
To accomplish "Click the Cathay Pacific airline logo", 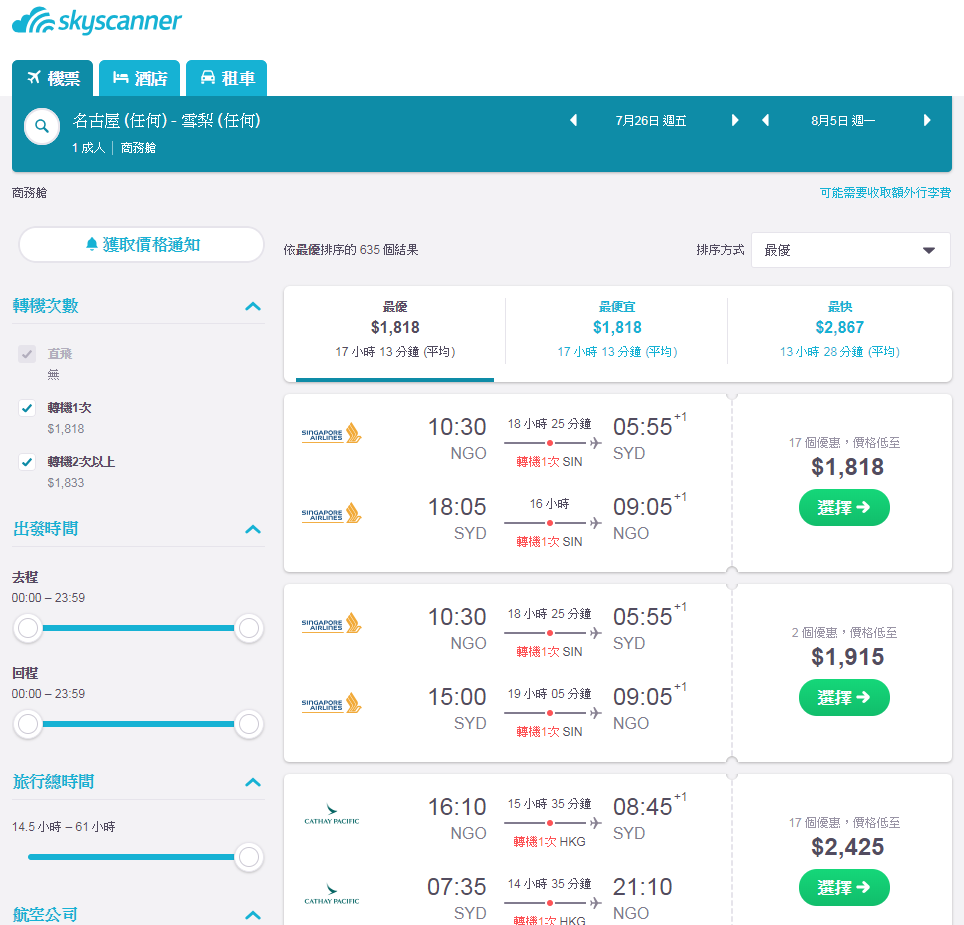I will click(331, 814).
